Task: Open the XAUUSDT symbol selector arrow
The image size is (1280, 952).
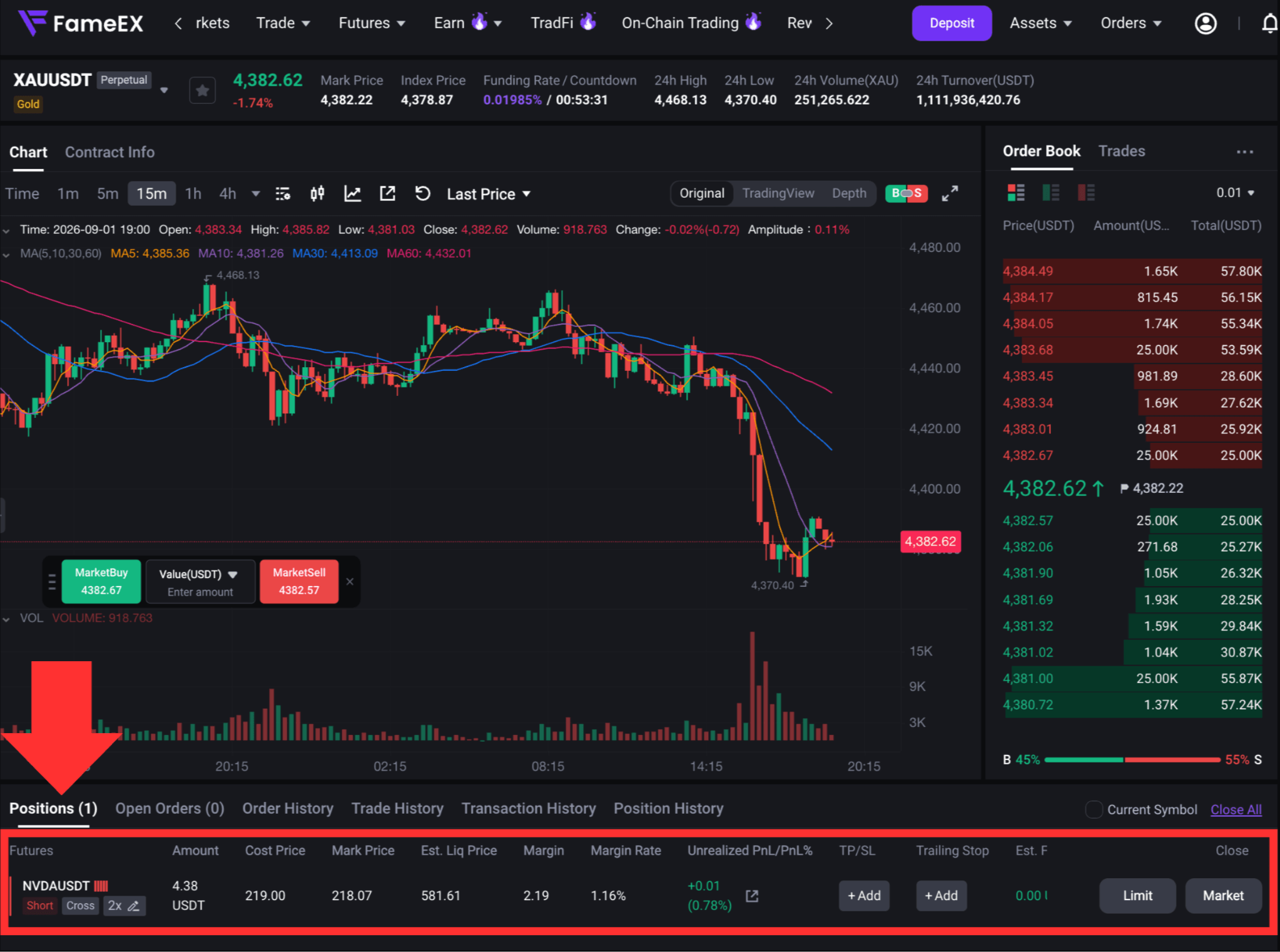Action: [x=164, y=90]
